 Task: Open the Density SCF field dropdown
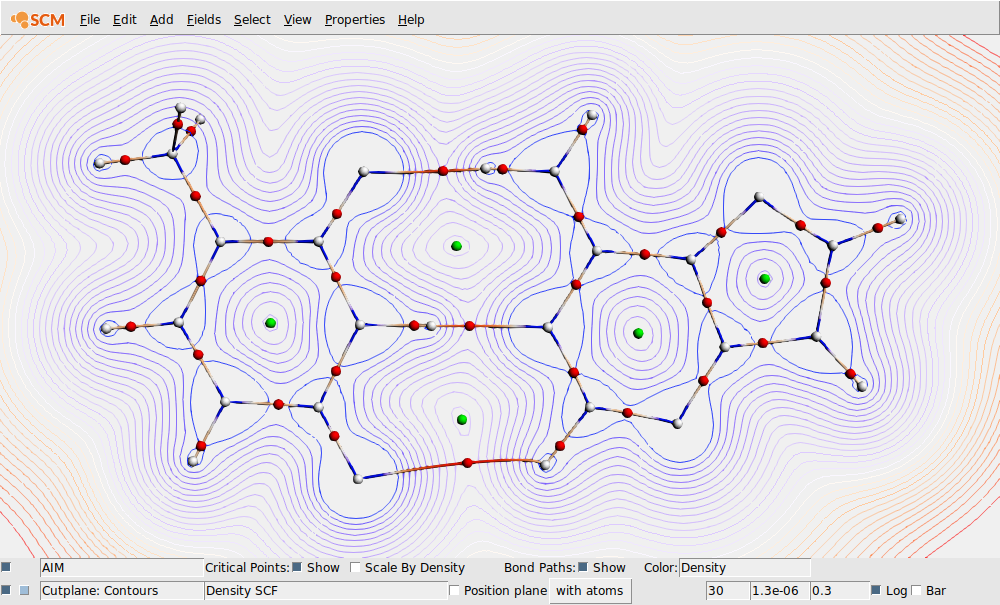(320, 590)
